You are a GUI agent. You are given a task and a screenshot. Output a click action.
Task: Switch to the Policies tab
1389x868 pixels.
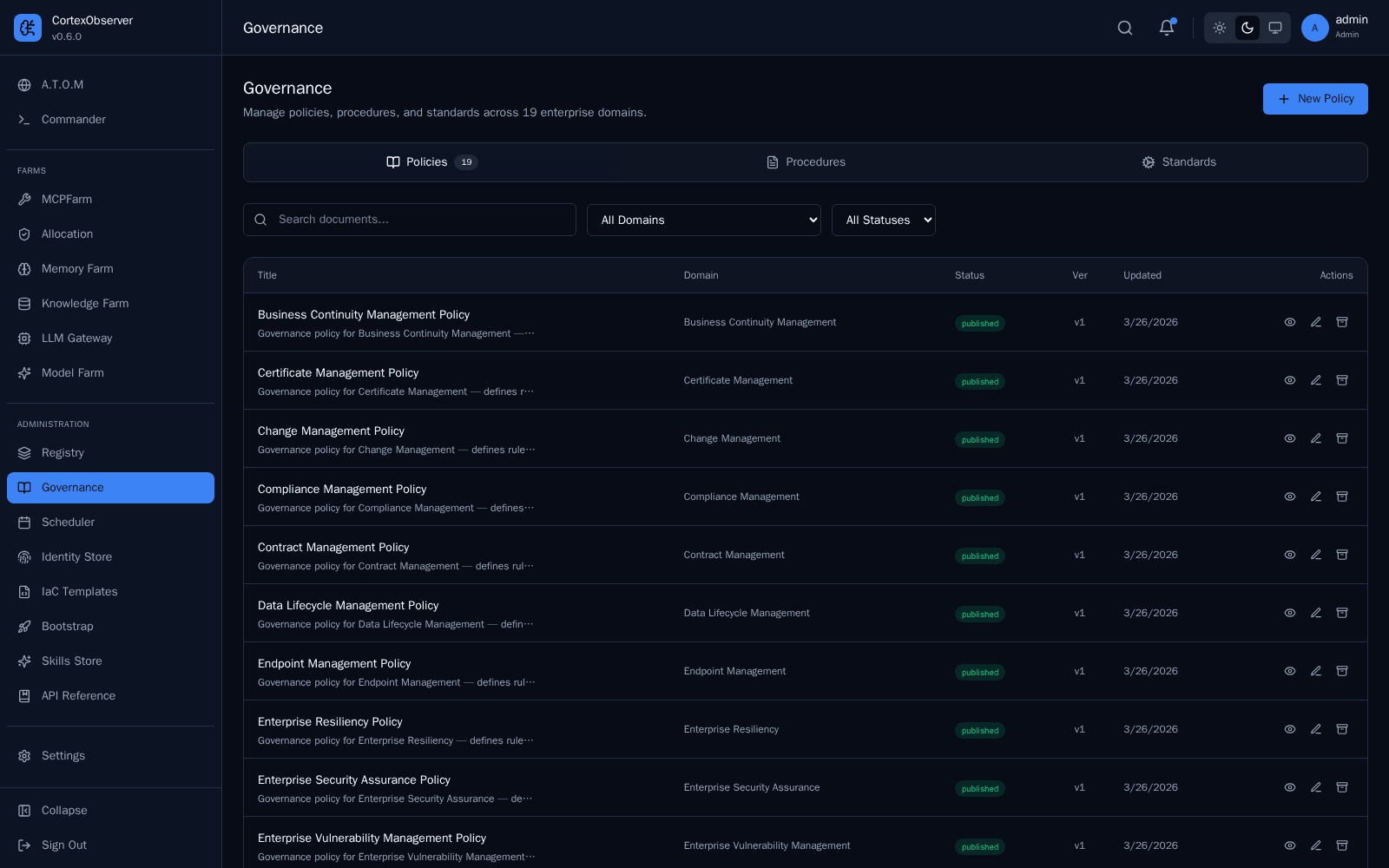pyautogui.click(x=431, y=162)
